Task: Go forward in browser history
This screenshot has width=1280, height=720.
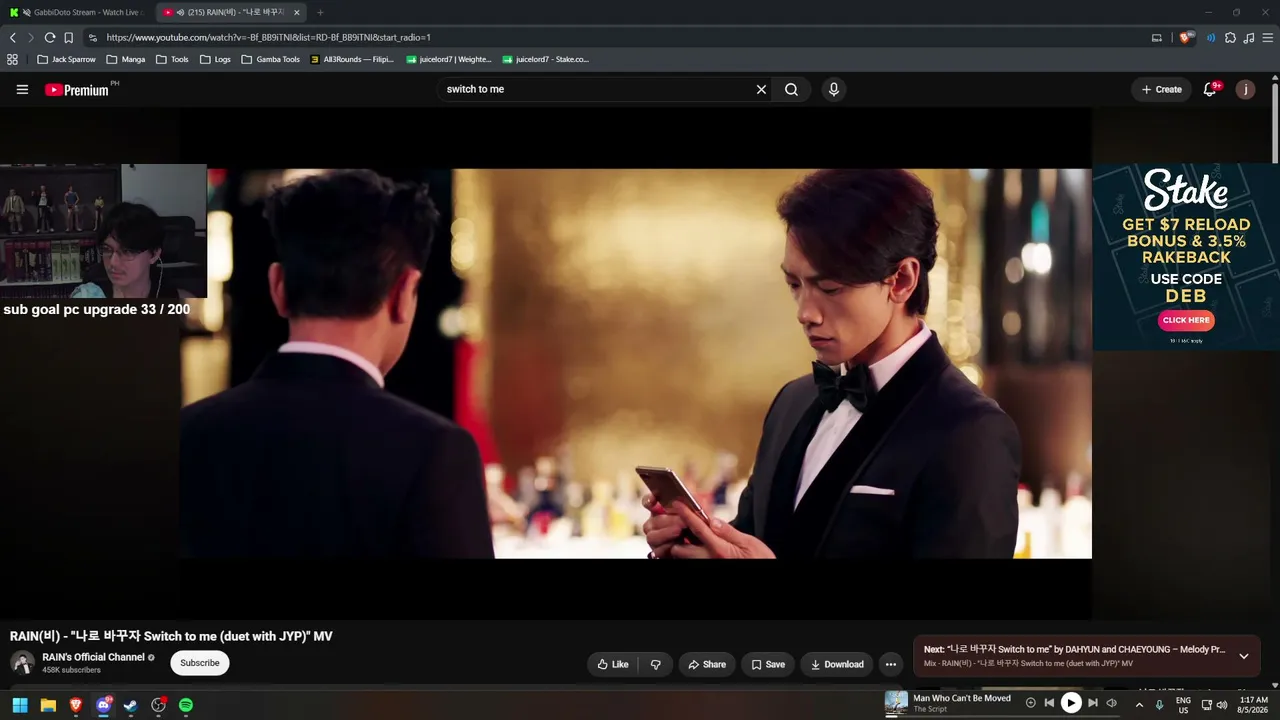Action: click(x=31, y=37)
